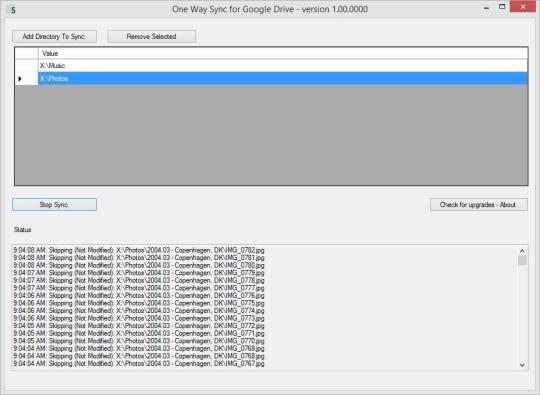Click log line for IMG_0770.jpg

pyautogui.click(x=139, y=341)
